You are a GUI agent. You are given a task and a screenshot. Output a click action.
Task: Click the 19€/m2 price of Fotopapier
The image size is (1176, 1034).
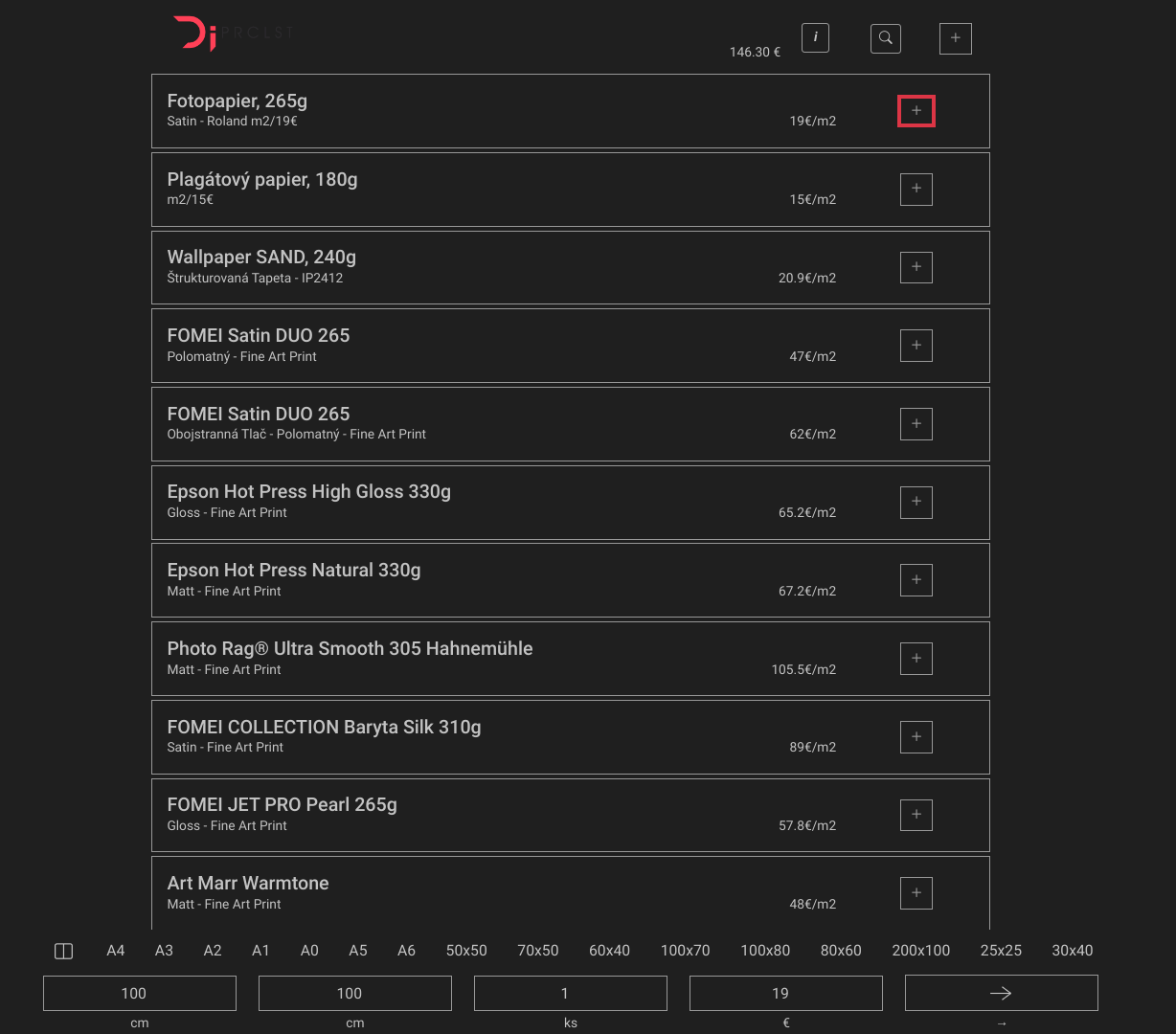tap(813, 122)
